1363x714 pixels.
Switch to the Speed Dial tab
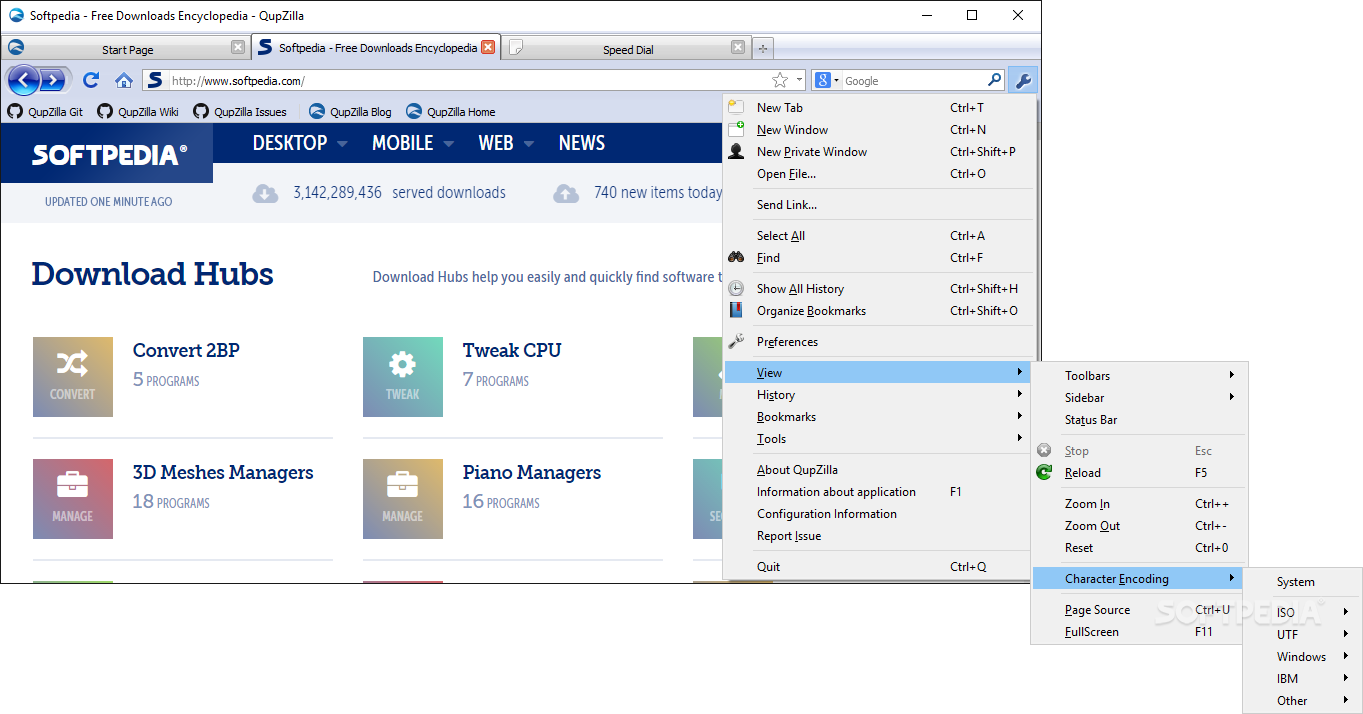pyautogui.click(x=626, y=48)
